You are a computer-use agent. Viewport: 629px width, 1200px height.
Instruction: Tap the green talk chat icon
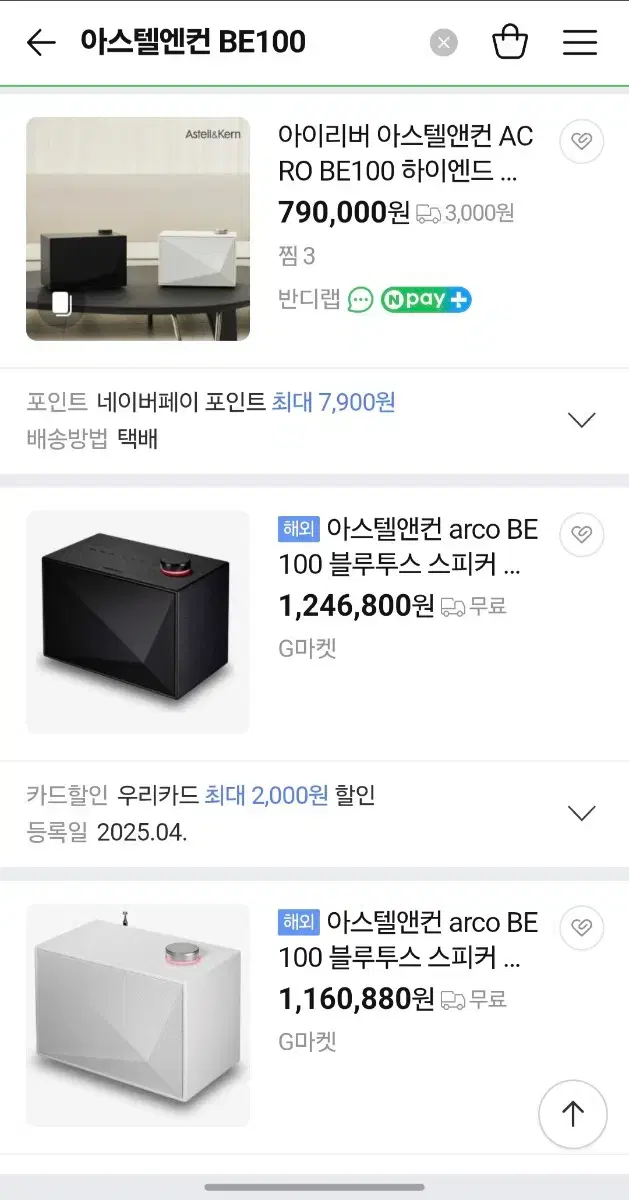360,299
